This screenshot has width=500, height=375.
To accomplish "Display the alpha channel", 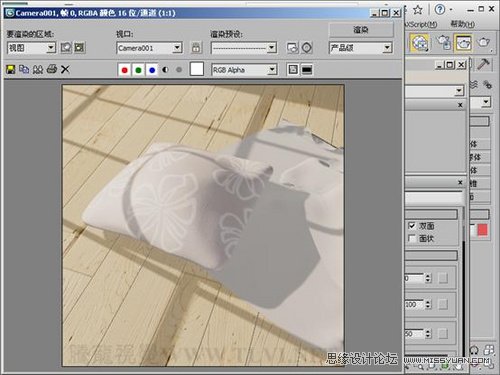I will [x=165, y=70].
